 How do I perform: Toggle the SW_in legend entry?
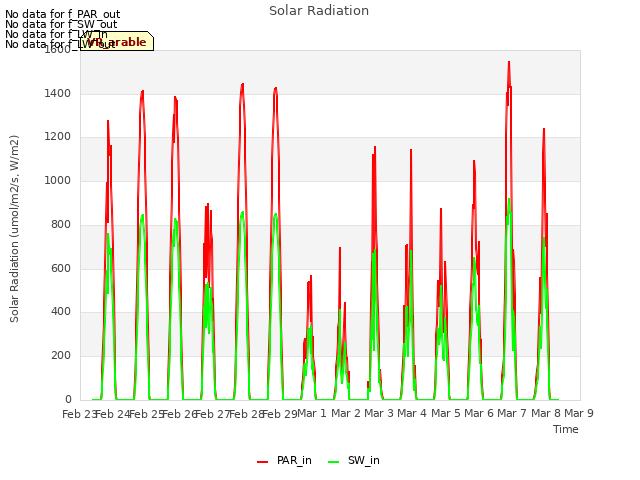point(354,460)
